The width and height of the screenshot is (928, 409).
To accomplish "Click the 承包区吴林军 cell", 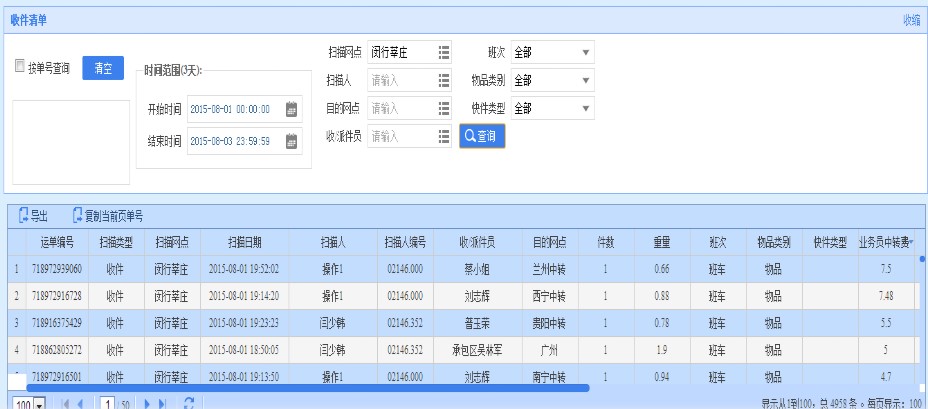I will click(478, 350).
